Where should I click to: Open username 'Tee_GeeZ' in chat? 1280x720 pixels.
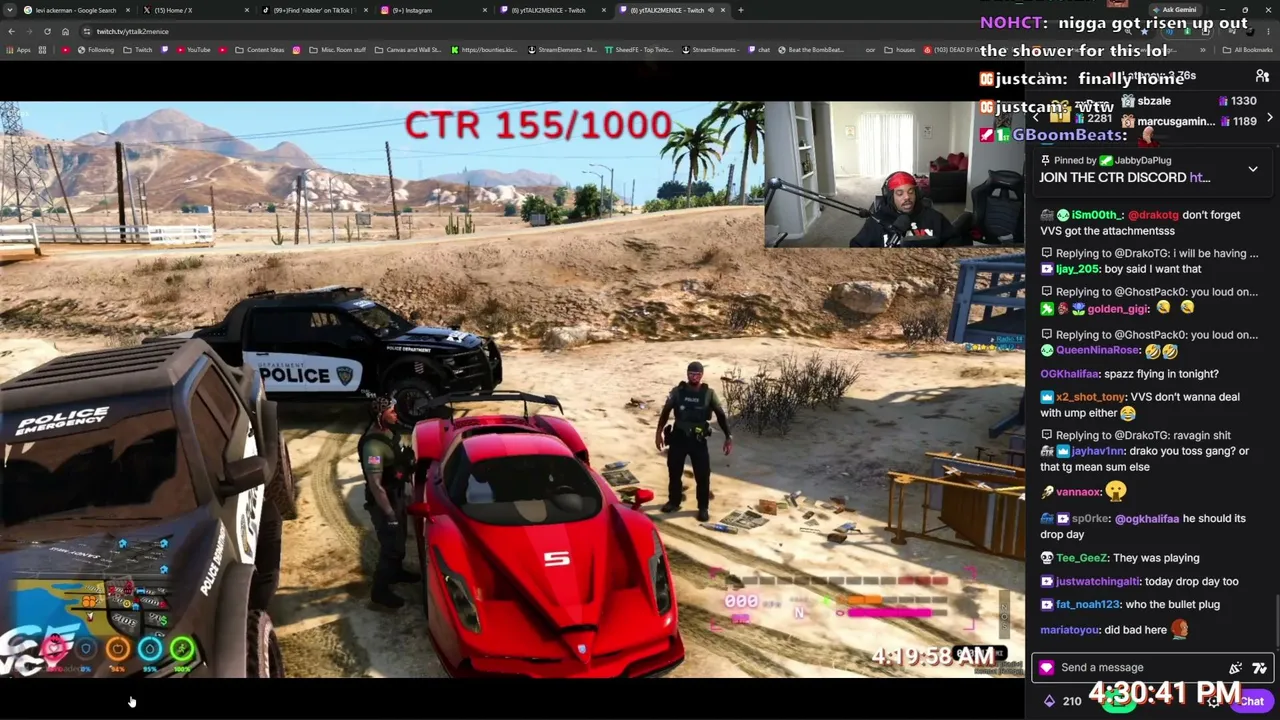[1082, 558]
